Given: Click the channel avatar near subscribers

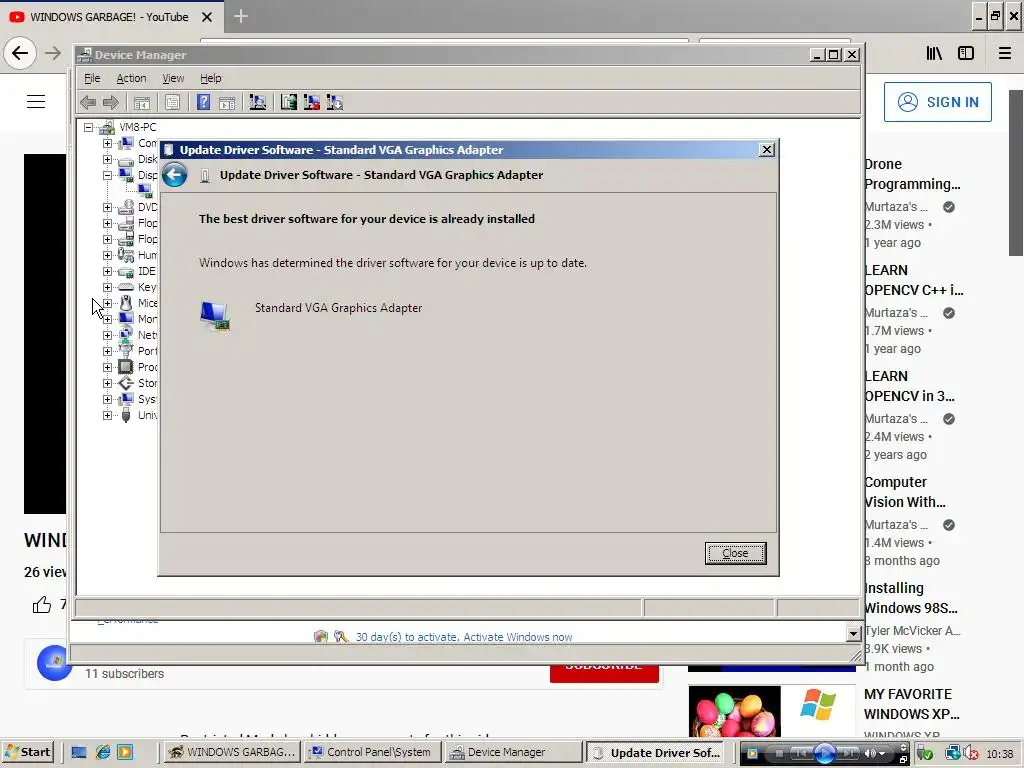Looking at the screenshot, I should pyautogui.click(x=55, y=663).
